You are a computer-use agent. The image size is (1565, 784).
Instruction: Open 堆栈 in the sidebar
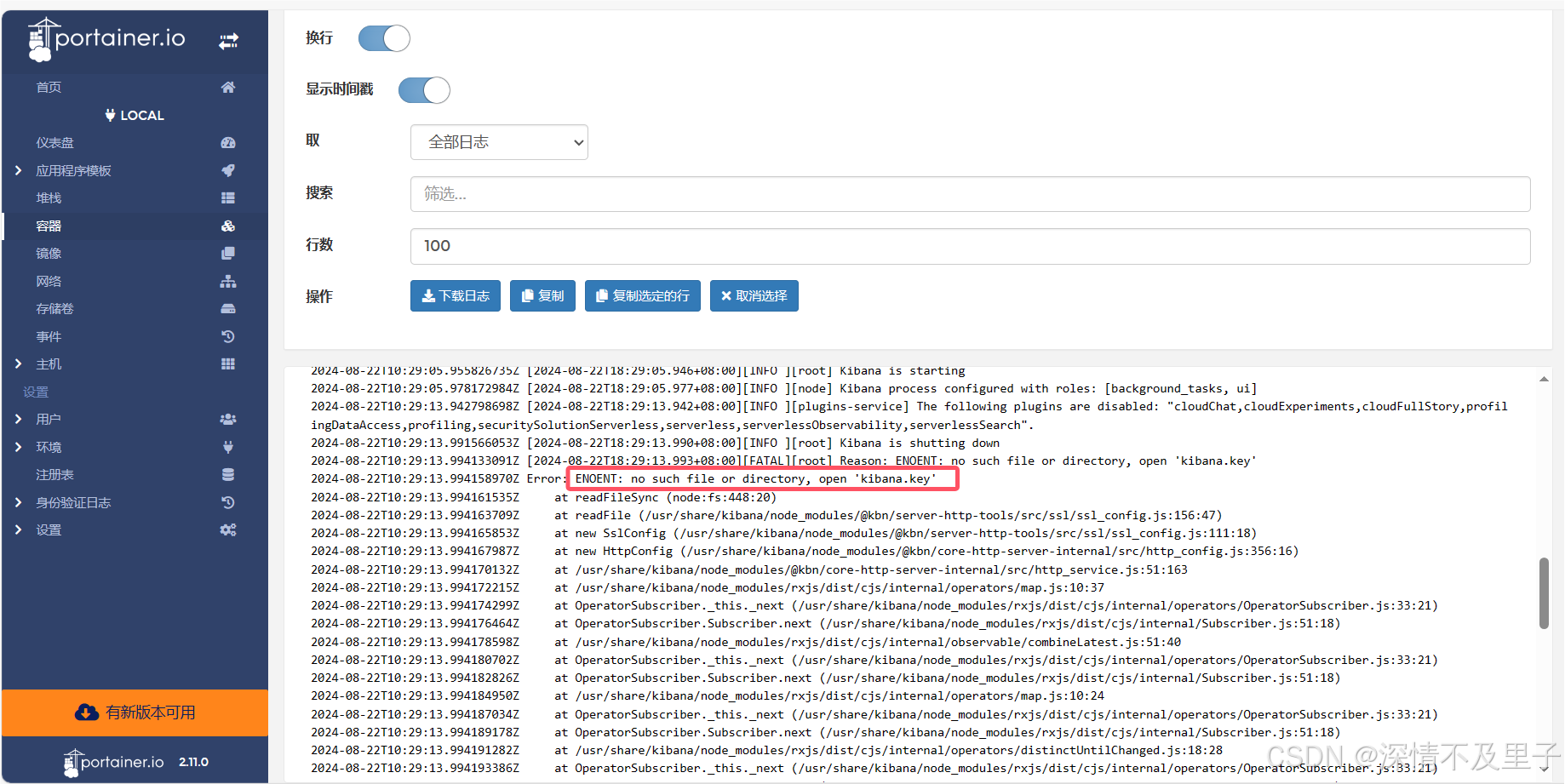49,197
